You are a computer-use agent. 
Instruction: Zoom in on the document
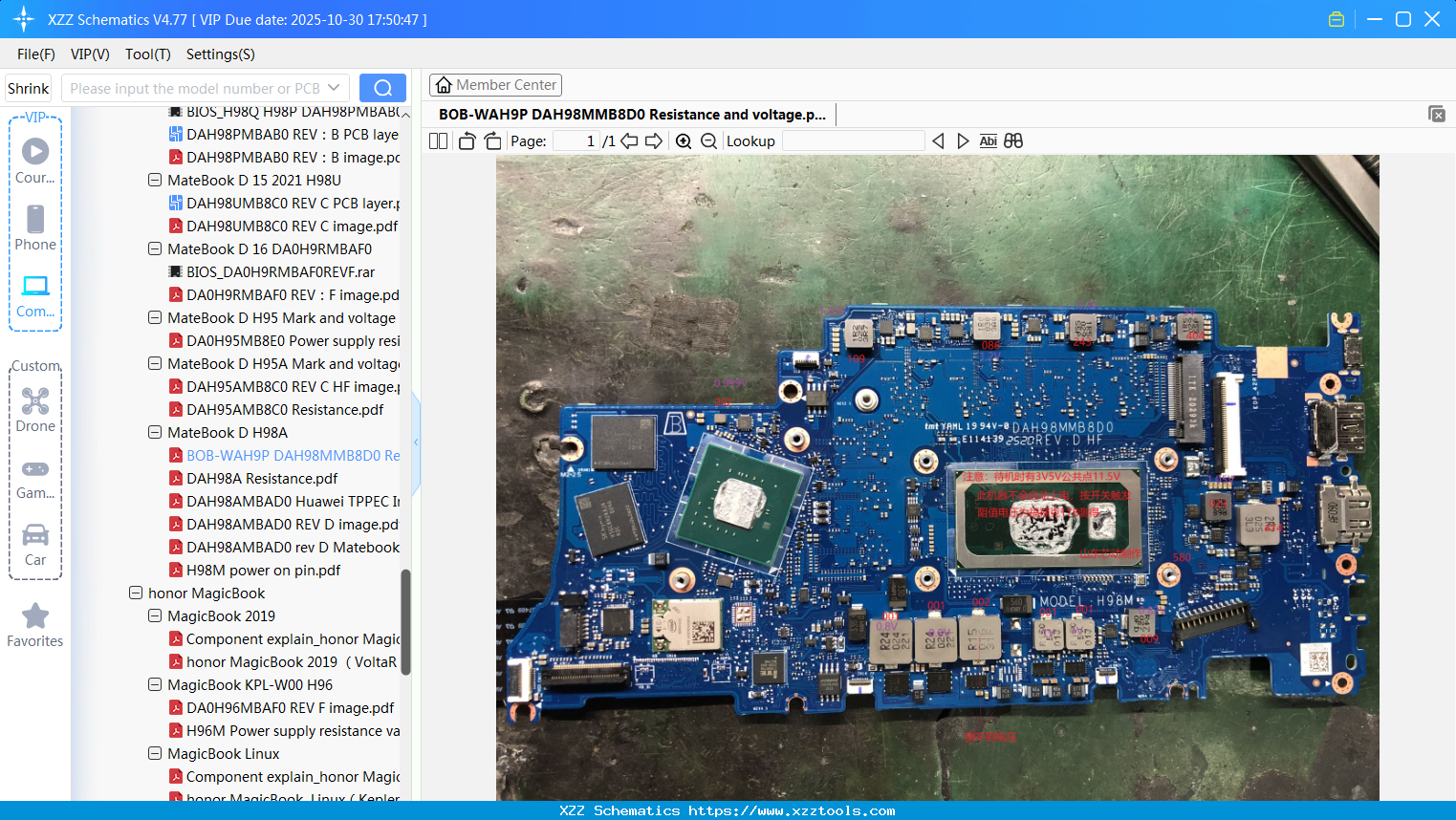coord(684,141)
